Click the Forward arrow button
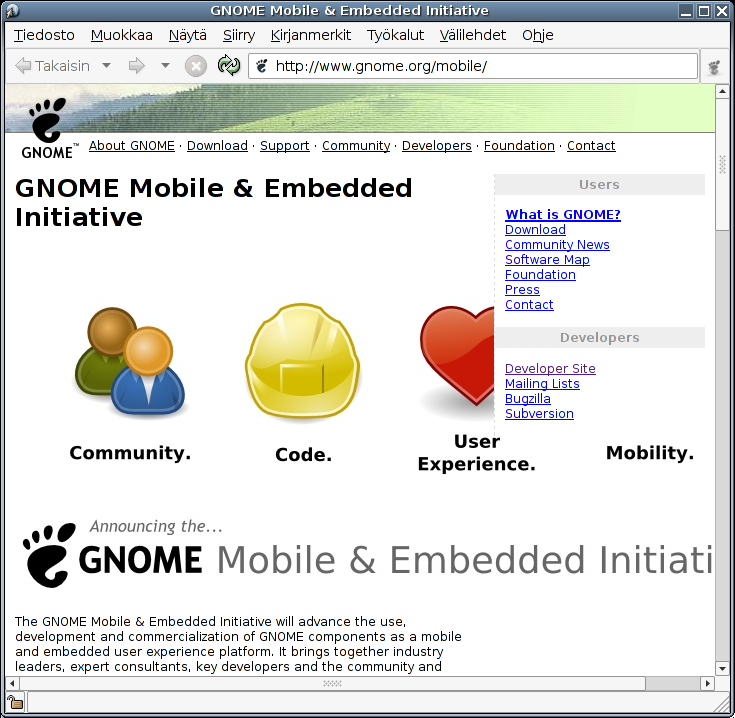 (136, 66)
